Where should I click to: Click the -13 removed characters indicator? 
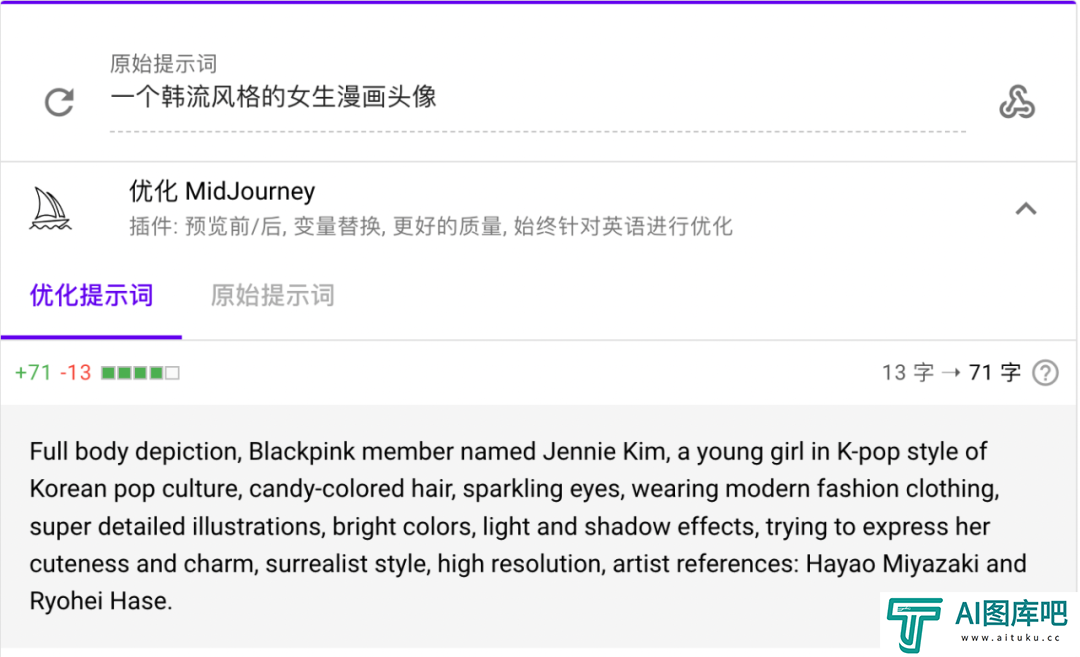click(x=75, y=373)
